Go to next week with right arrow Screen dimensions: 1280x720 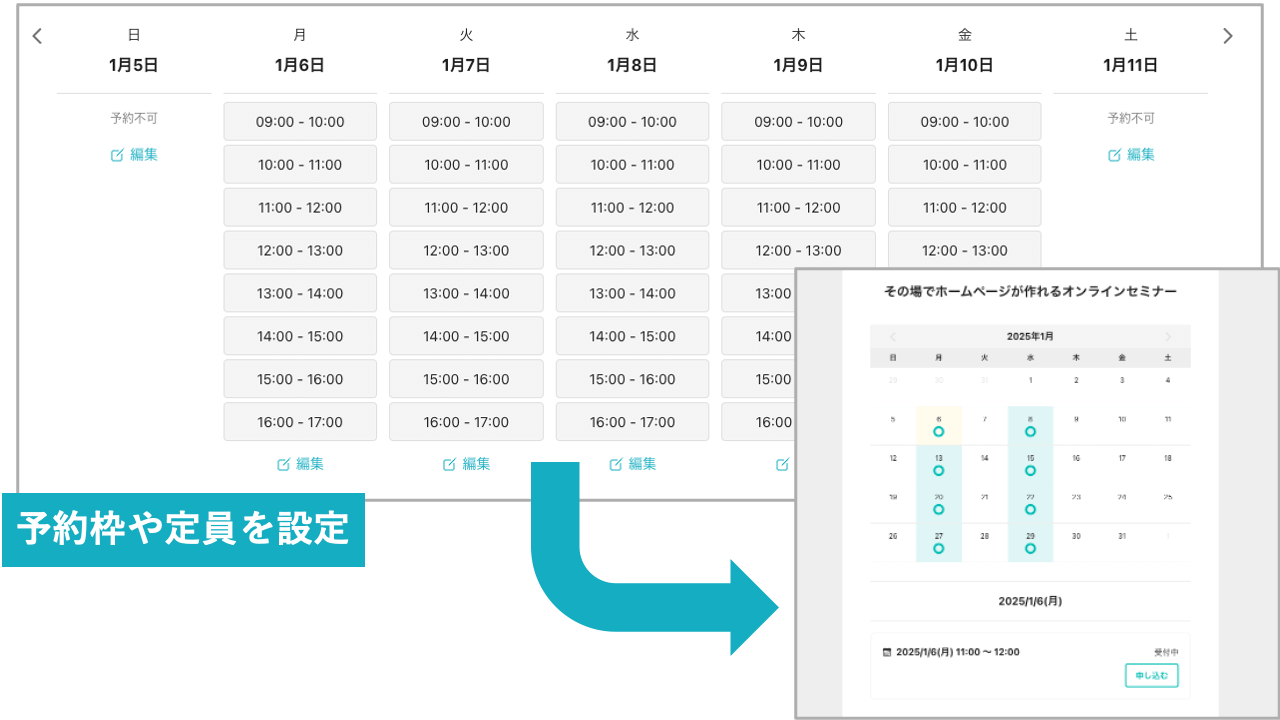click(1228, 36)
